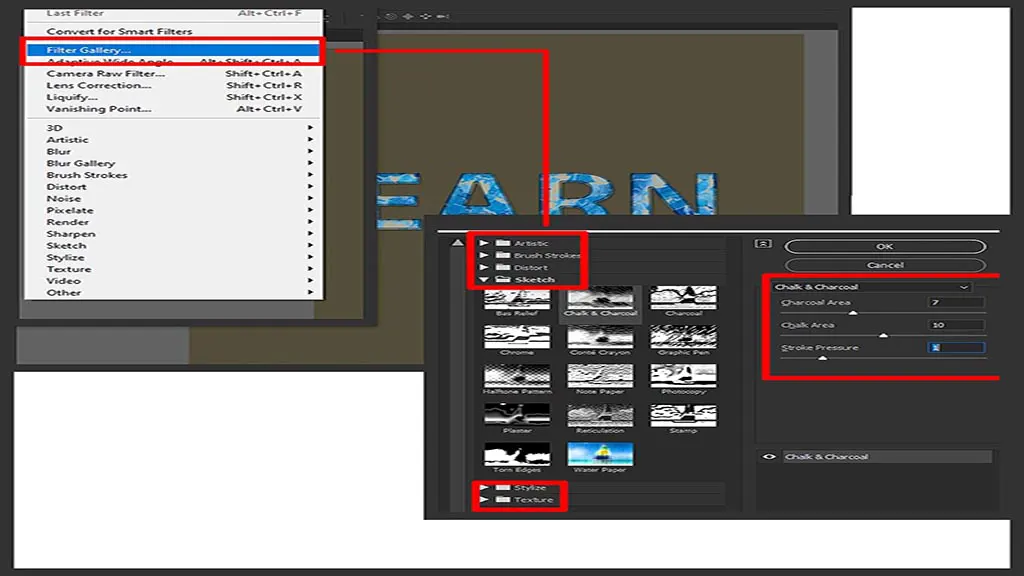The image size is (1024, 576).
Task: Choose Liquify from the Filter menu
Action: (174, 97)
